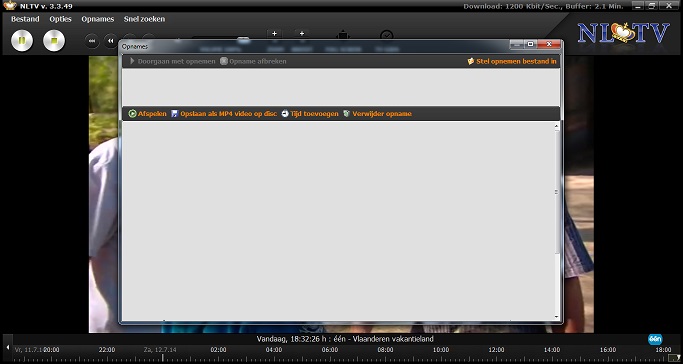Pause playback with the round pause button
Viewport: 683px width, 364px height.
tap(22, 40)
